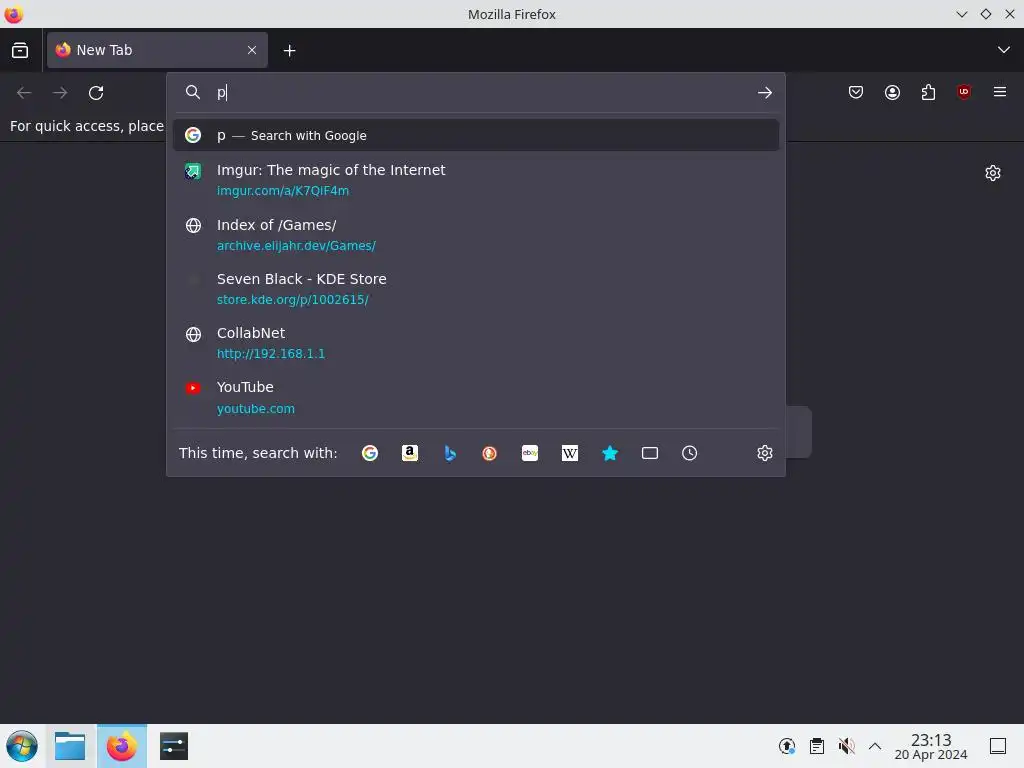1024x768 pixels.
Task: Open the New Tab personalize gear icon
Action: pyautogui.click(x=993, y=173)
